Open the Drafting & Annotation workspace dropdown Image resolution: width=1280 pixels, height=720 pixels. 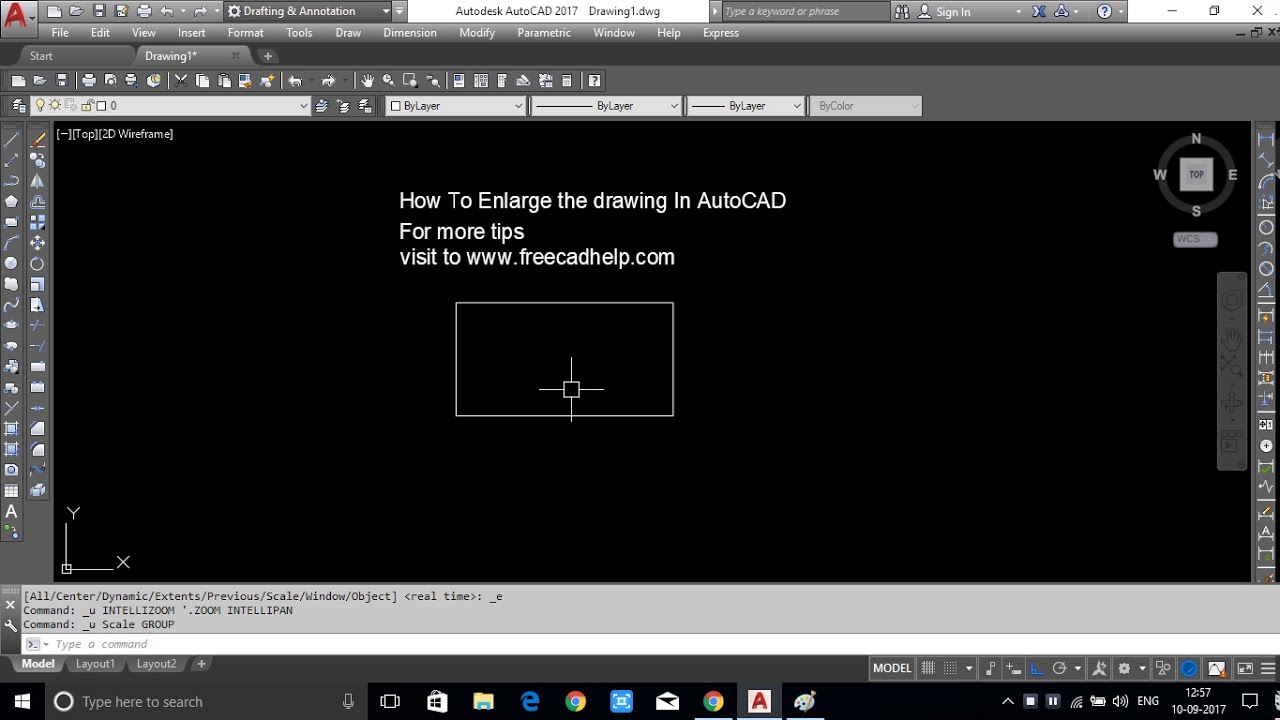tap(308, 11)
